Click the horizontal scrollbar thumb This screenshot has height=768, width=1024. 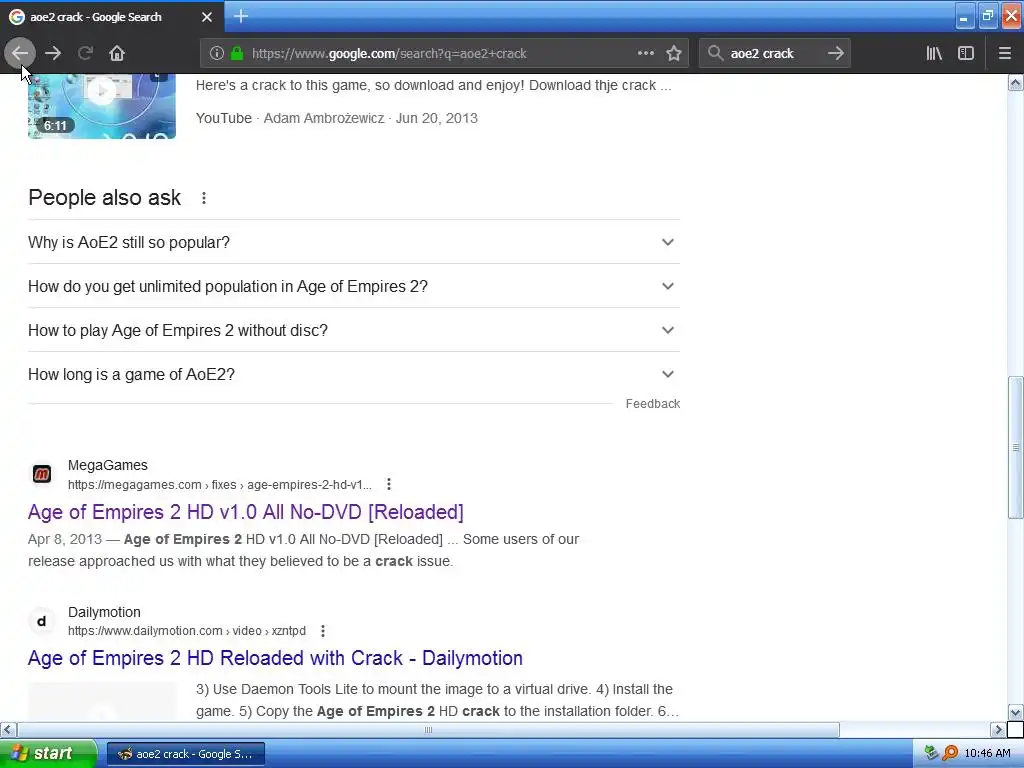[x=428, y=729]
